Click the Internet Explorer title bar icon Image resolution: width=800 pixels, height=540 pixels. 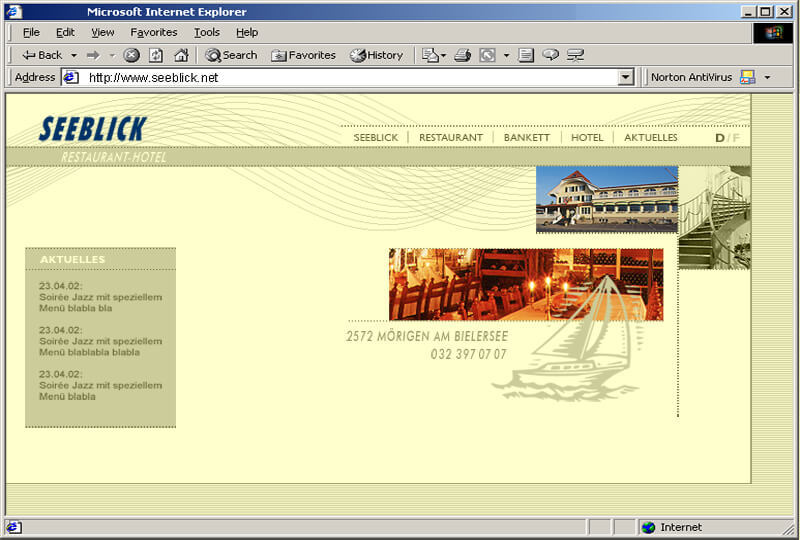click(x=14, y=11)
